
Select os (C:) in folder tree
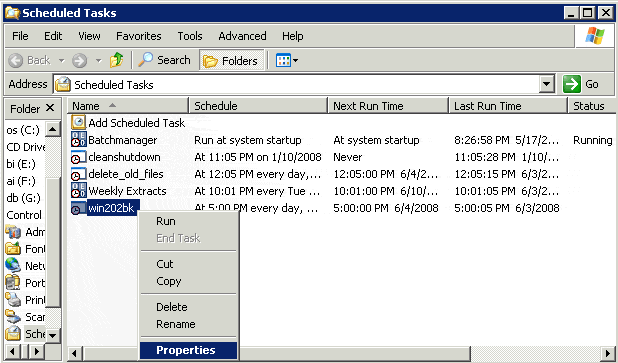[x=23, y=130]
